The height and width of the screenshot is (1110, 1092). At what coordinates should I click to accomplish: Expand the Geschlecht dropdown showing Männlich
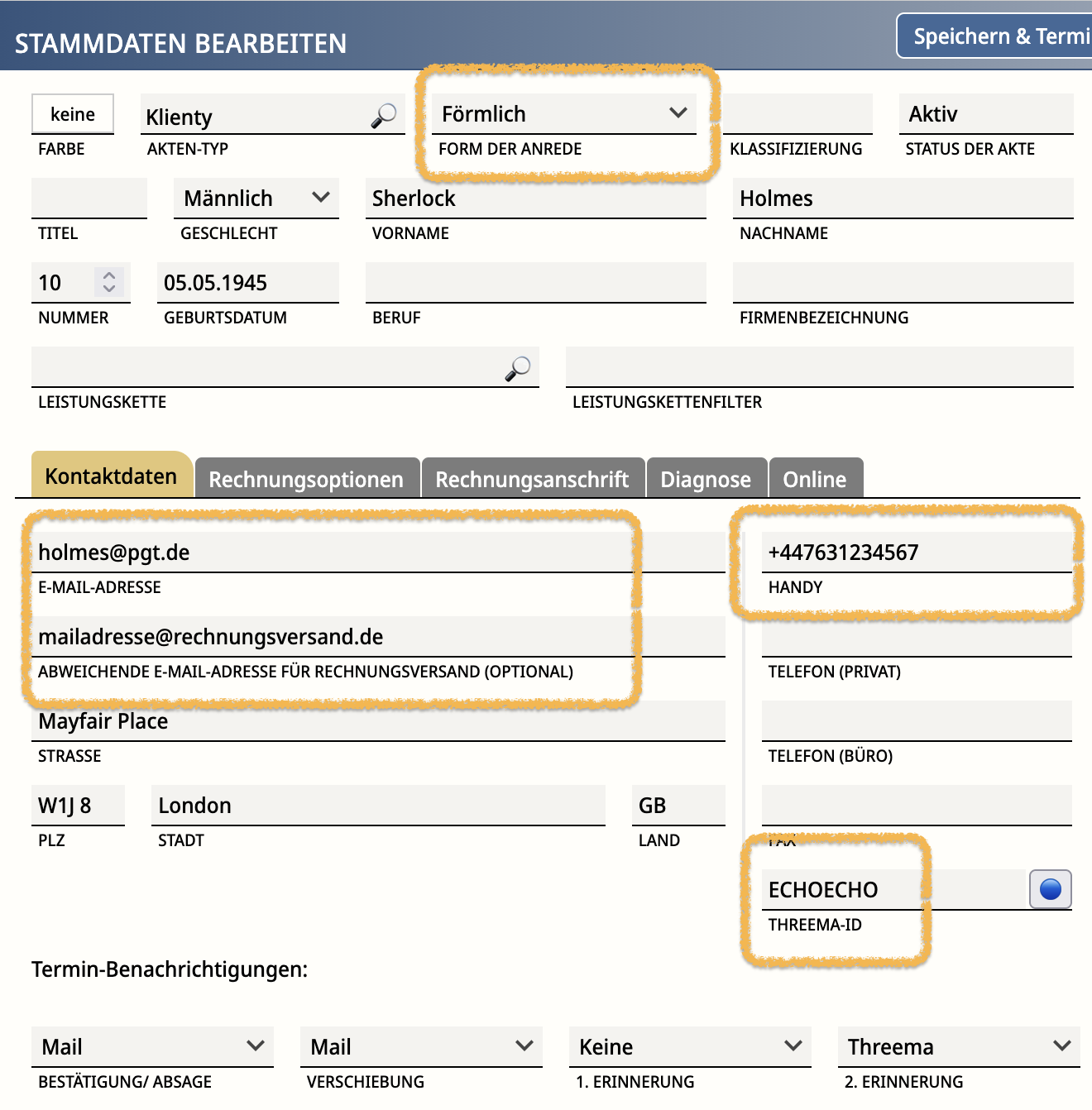point(256,199)
